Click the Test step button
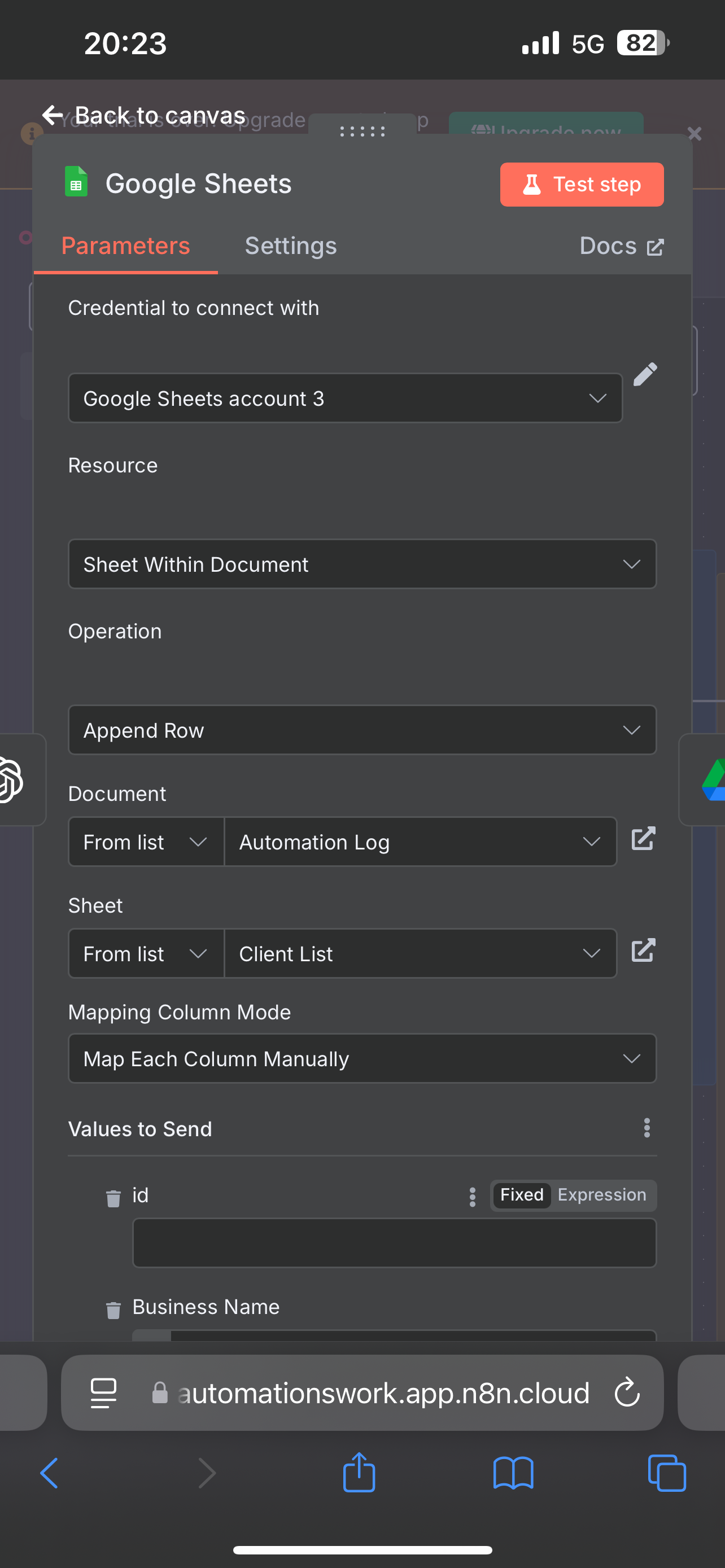 point(582,185)
